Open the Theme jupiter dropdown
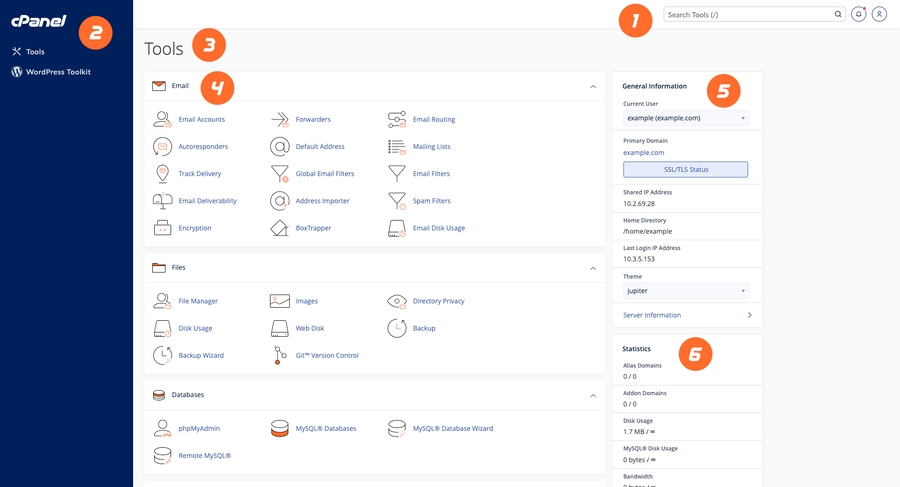Viewport: 900px width, 487px height. pyautogui.click(x=685, y=291)
